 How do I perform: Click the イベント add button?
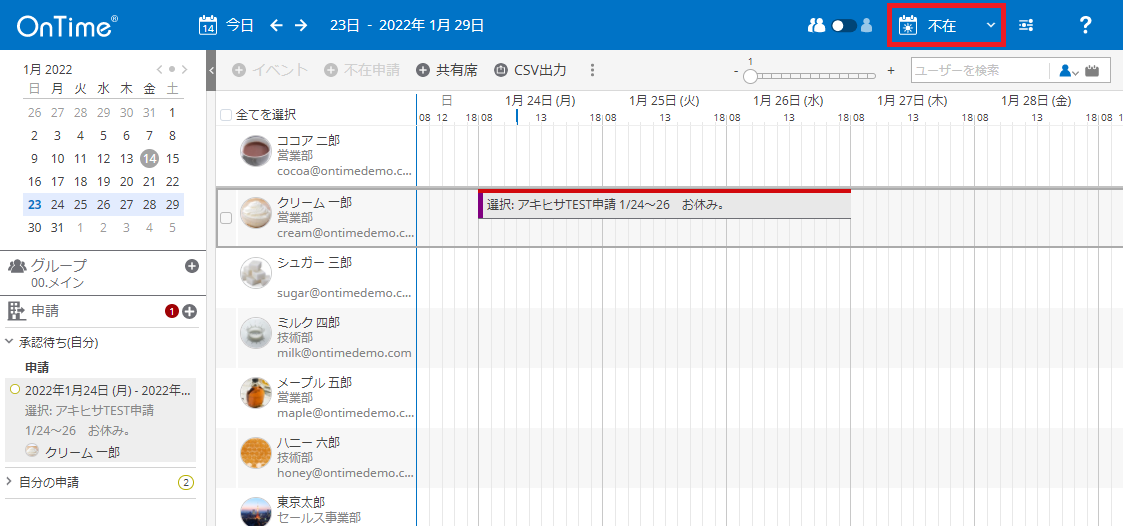click(270, 70)
